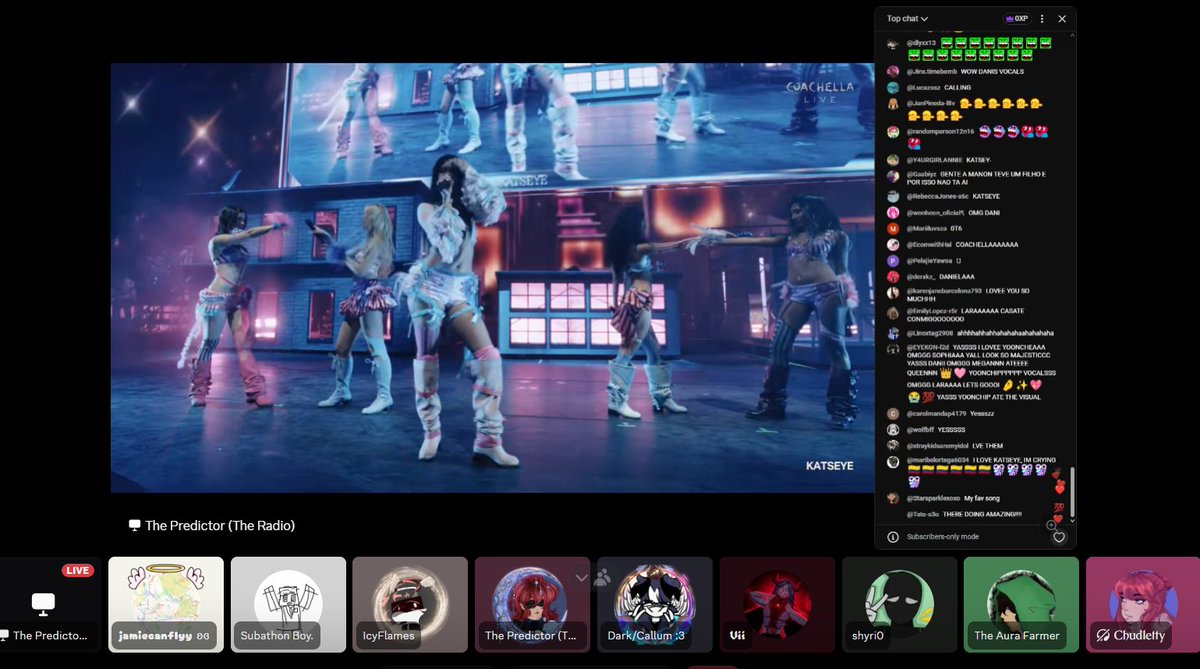The image size is (1200, 669).
Task: Close the live chat panel
Action: coord(1062,19)
